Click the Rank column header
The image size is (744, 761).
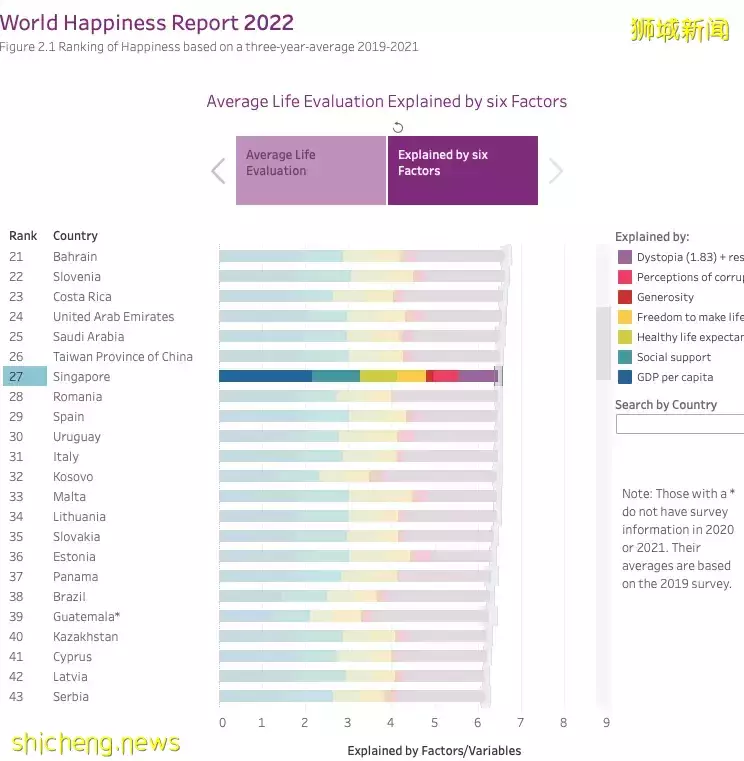23,236
